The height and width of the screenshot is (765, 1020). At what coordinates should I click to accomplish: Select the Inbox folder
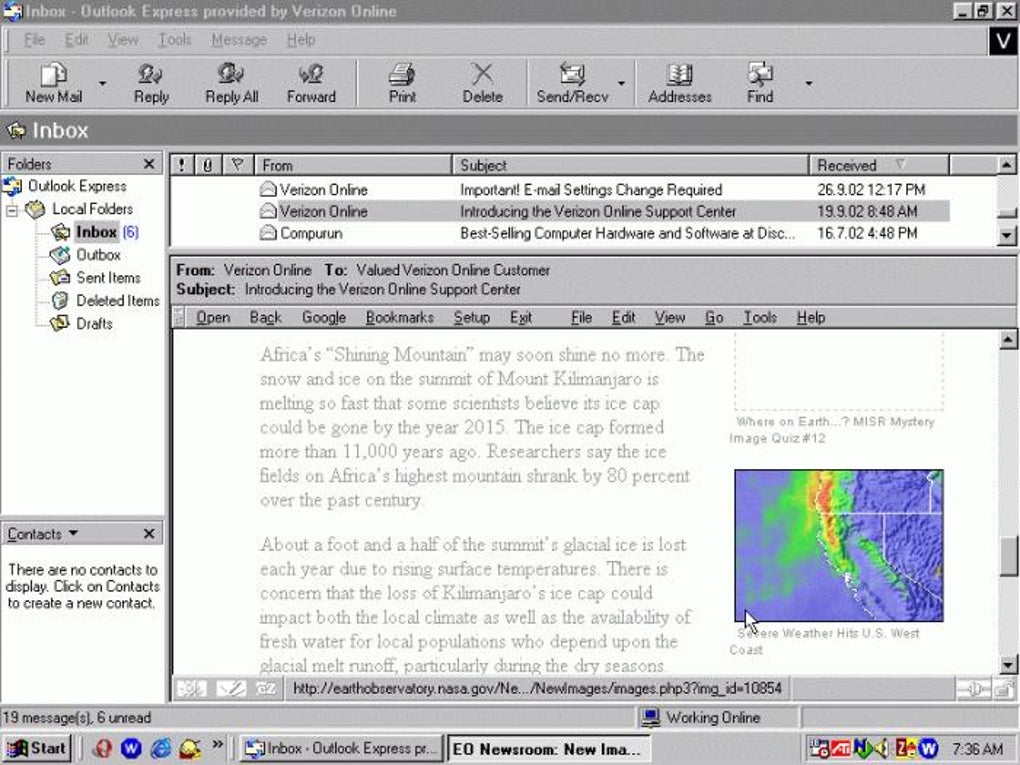pos(95,232)
